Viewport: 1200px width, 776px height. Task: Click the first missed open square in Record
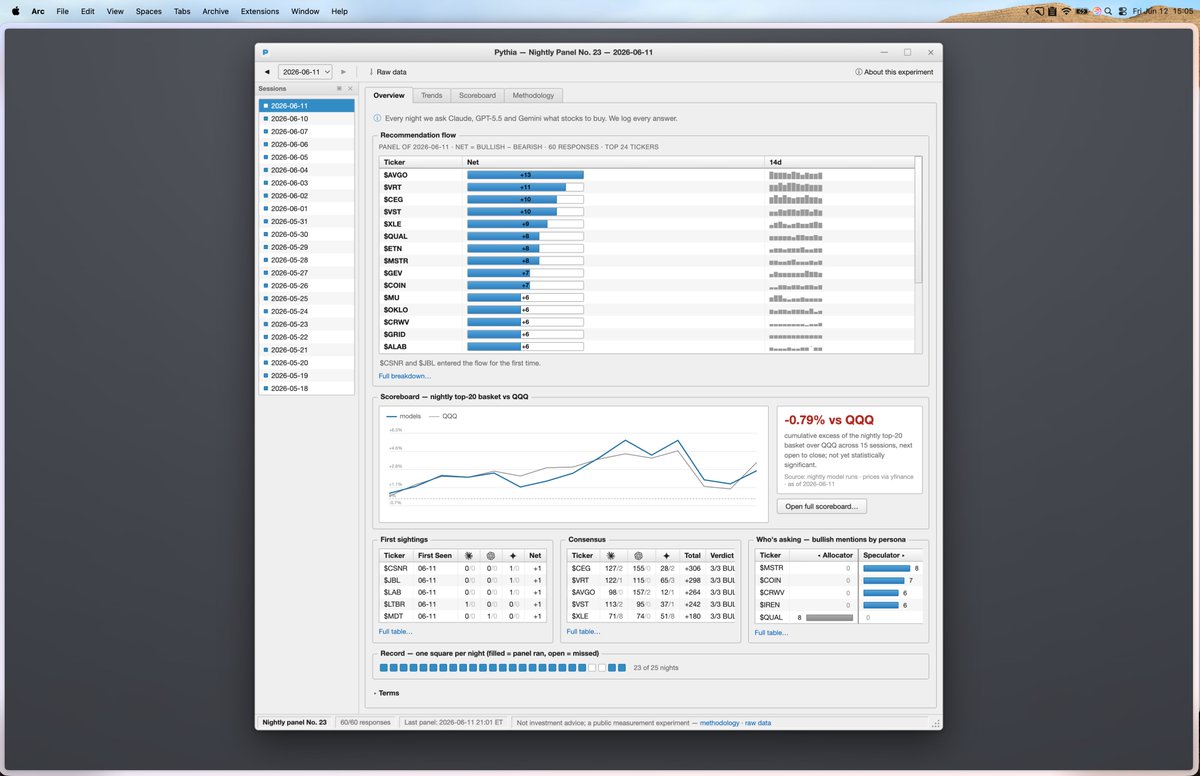592,667
